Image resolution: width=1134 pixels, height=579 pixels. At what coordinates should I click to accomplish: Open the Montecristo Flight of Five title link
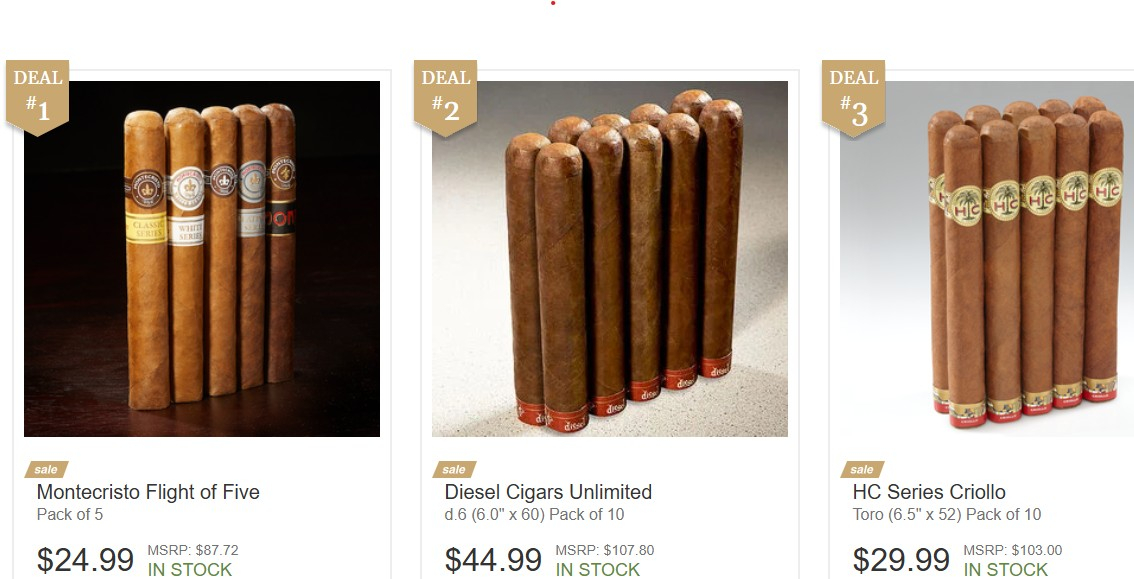(x=148, y=492)
